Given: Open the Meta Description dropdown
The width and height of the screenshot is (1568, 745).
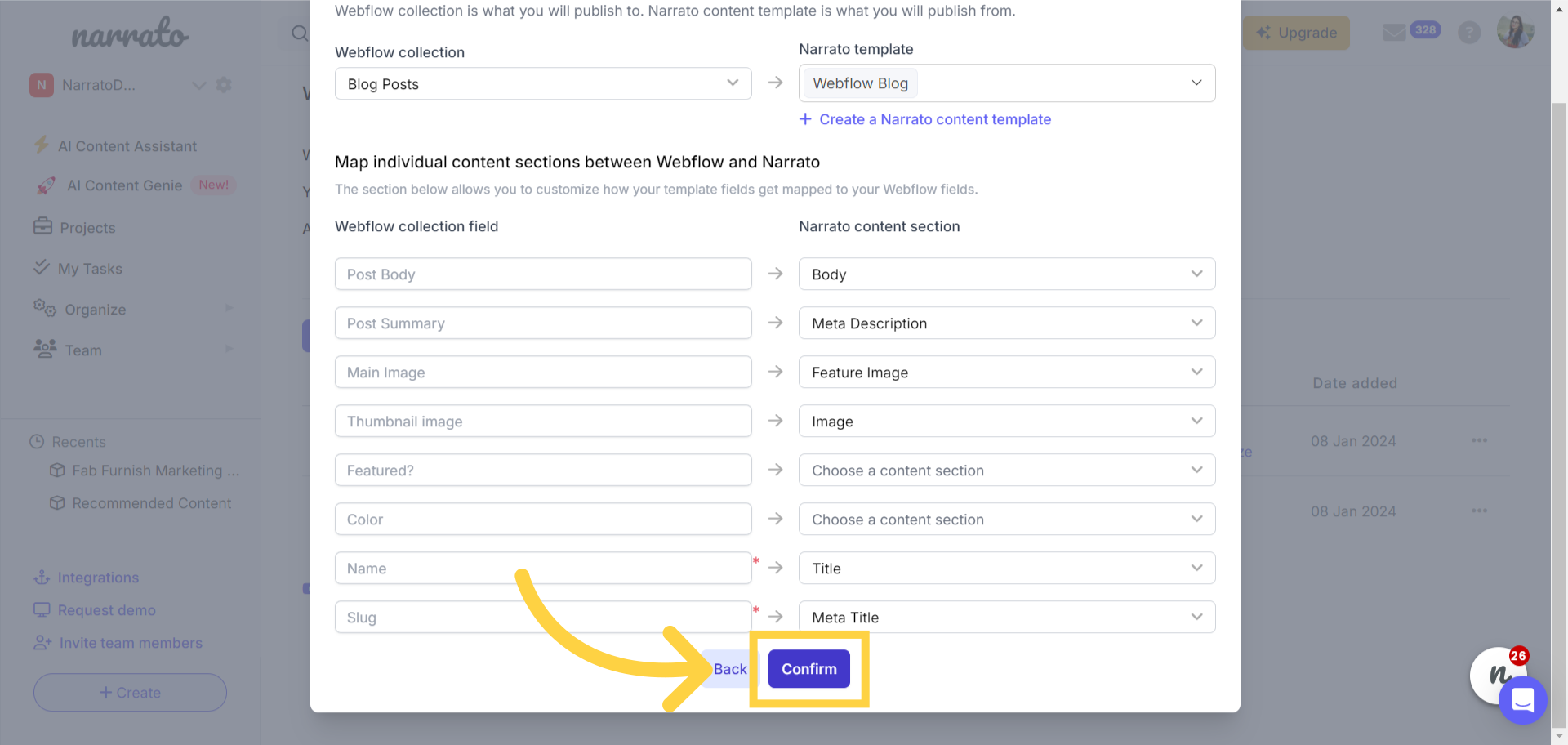Looking at the screenshot, I should 1007,323.
